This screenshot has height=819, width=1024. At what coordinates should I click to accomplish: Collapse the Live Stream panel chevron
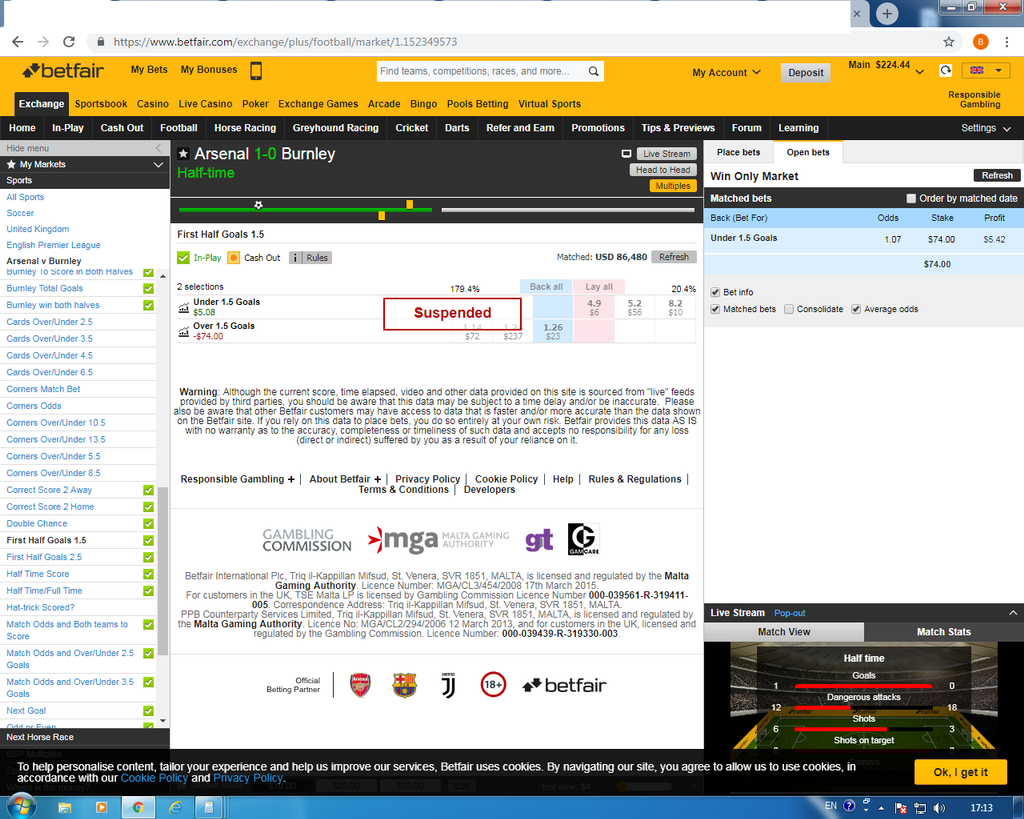coord(1012,613)
